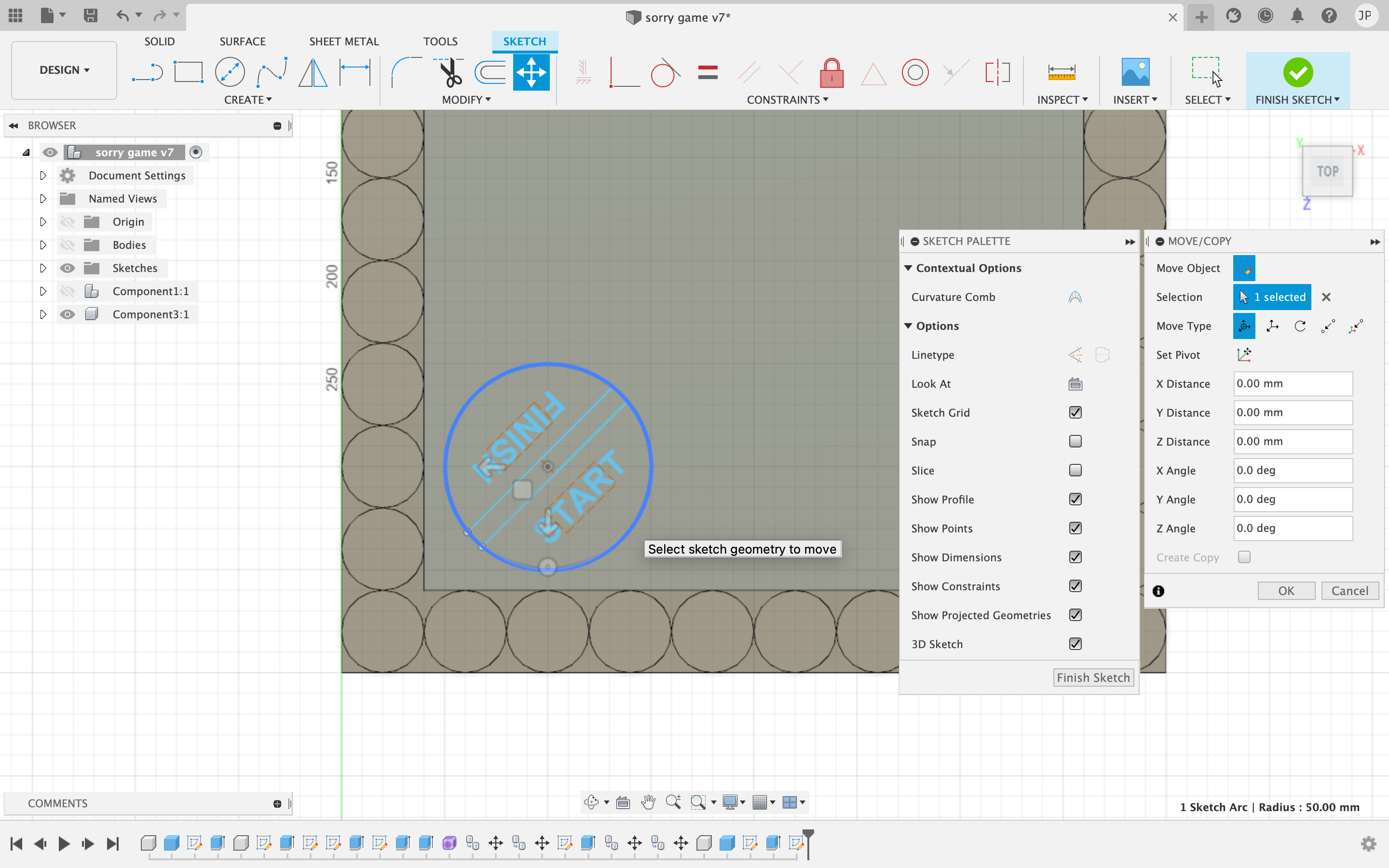Select the Line tool in CREATE
This screenshot has width=1389, height=868.
tap(147, 72)
